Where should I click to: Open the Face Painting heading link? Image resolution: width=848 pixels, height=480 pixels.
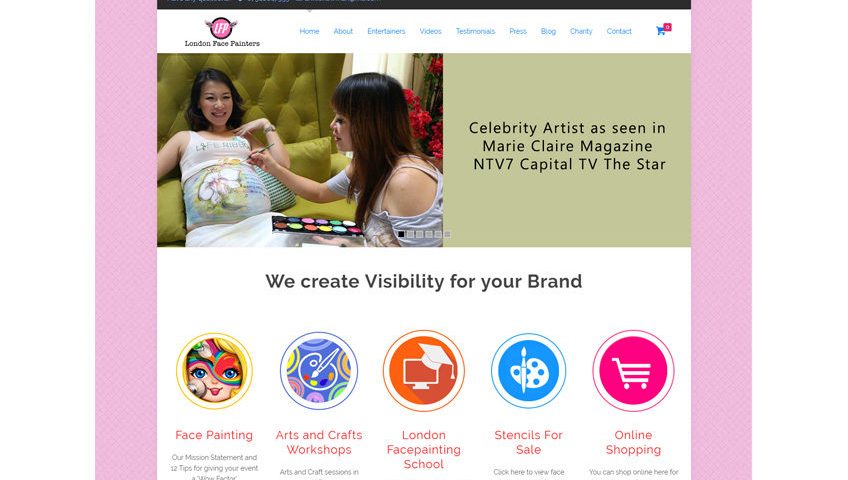tap(214, 435)
